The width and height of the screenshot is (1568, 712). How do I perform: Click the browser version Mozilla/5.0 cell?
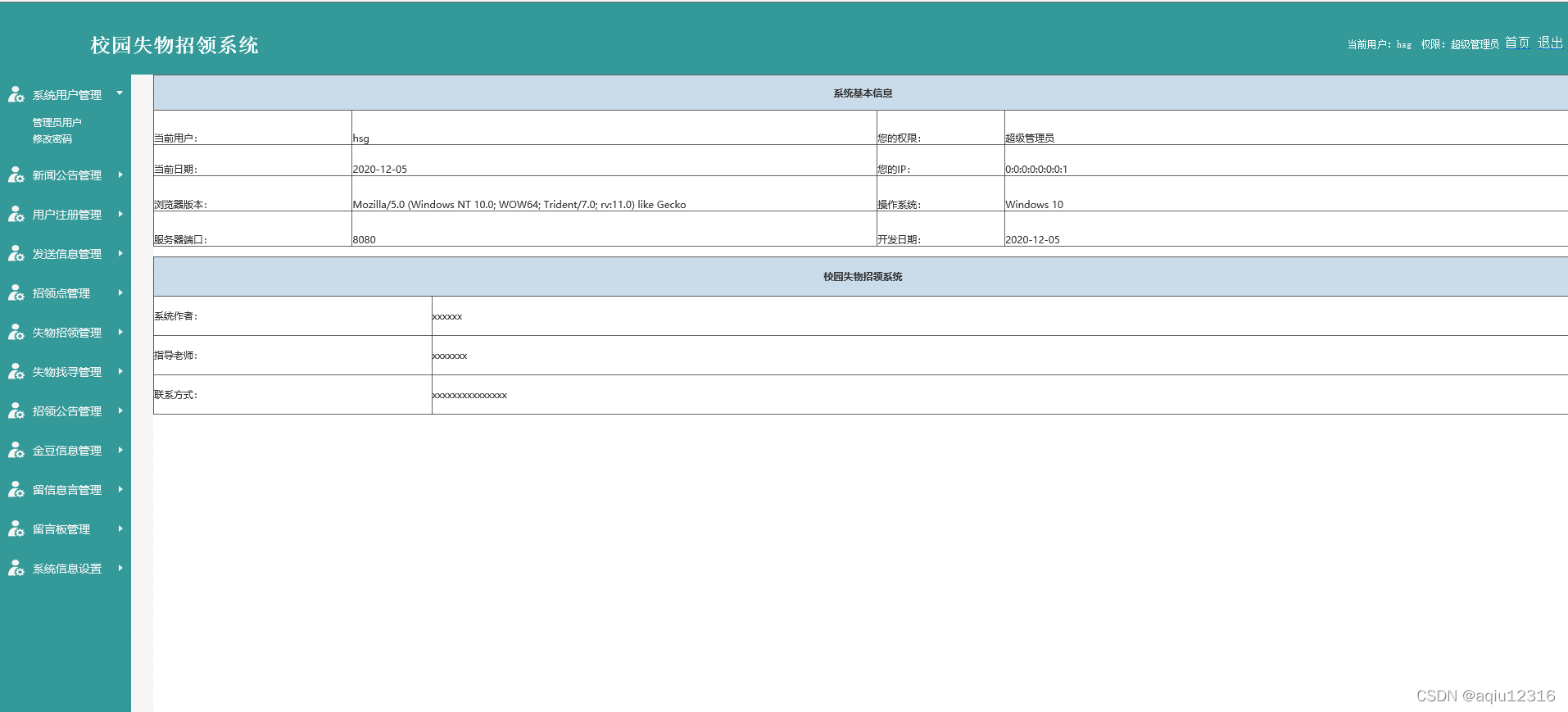click(x=519, y=205)
